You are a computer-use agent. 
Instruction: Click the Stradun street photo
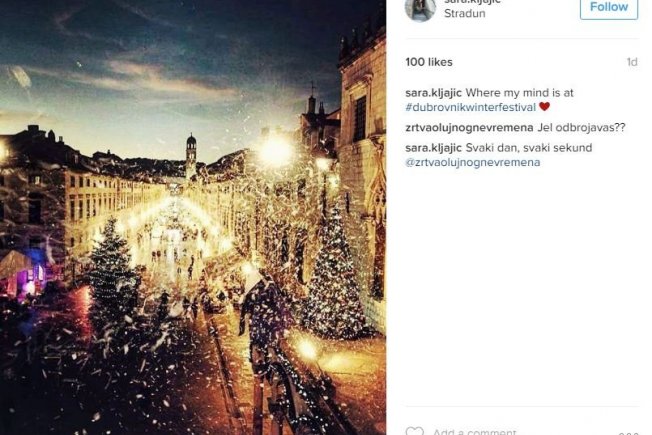coord(193,218)
